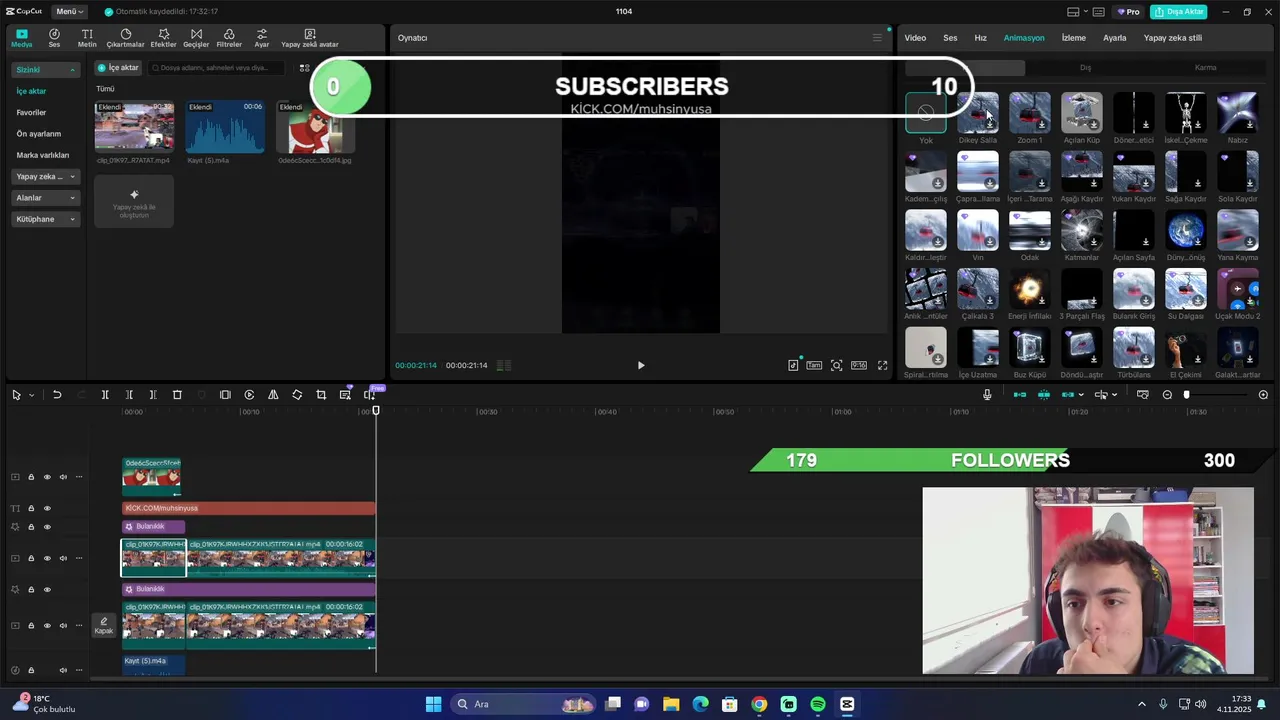Click the microphone record voiceover icon
The image size is (1280, 720).
[987, 395]
